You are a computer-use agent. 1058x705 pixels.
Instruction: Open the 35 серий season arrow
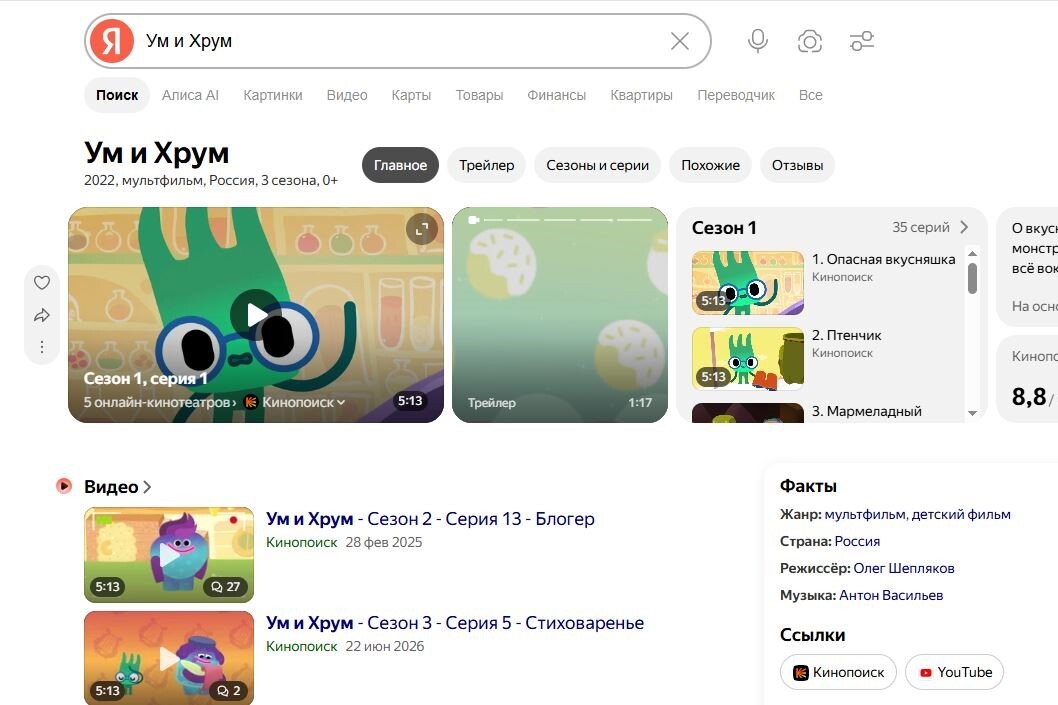click(964, 227)
